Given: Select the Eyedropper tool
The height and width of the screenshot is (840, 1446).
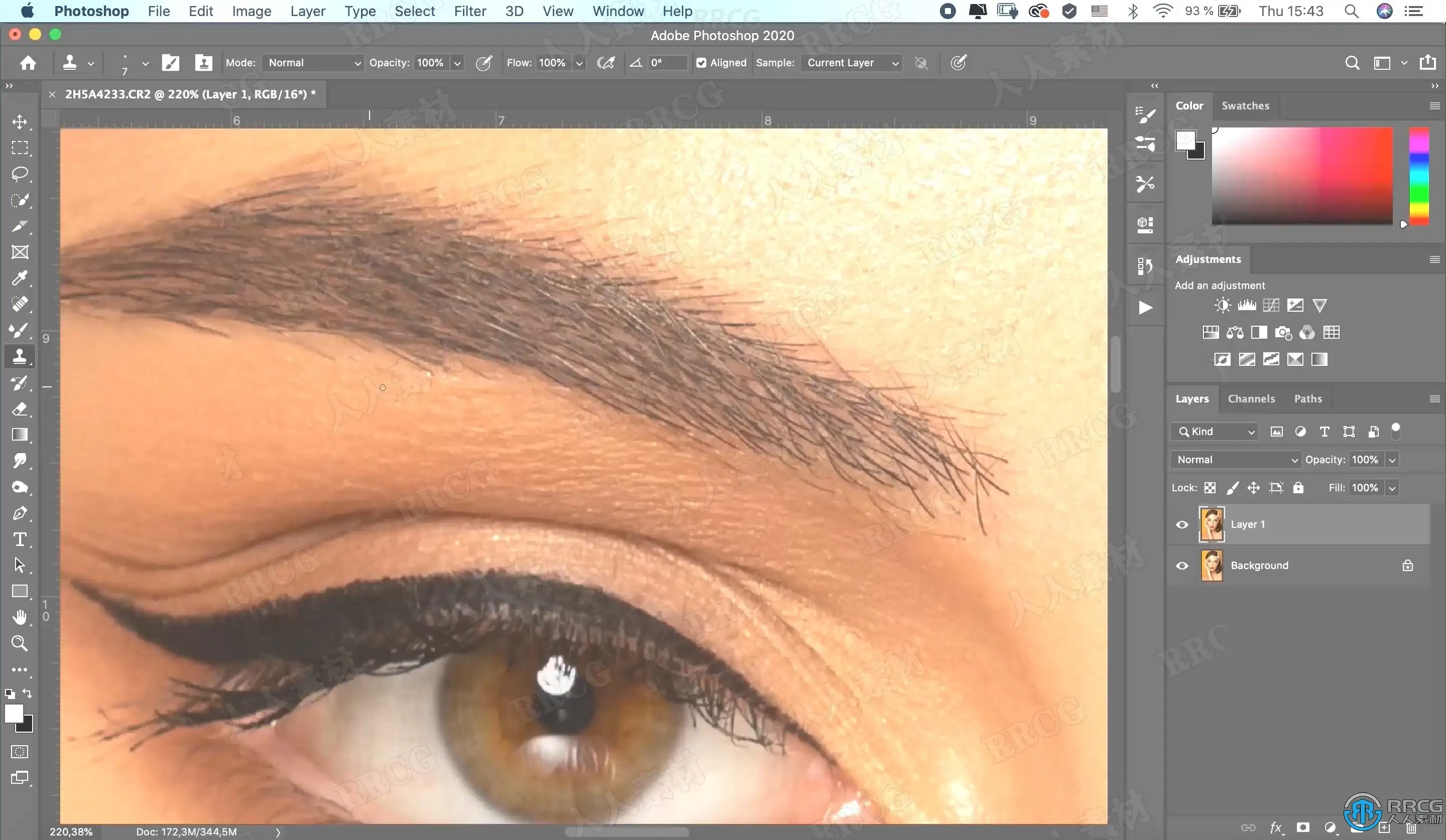Looking at the screenshot, I should tap(20, 278).
